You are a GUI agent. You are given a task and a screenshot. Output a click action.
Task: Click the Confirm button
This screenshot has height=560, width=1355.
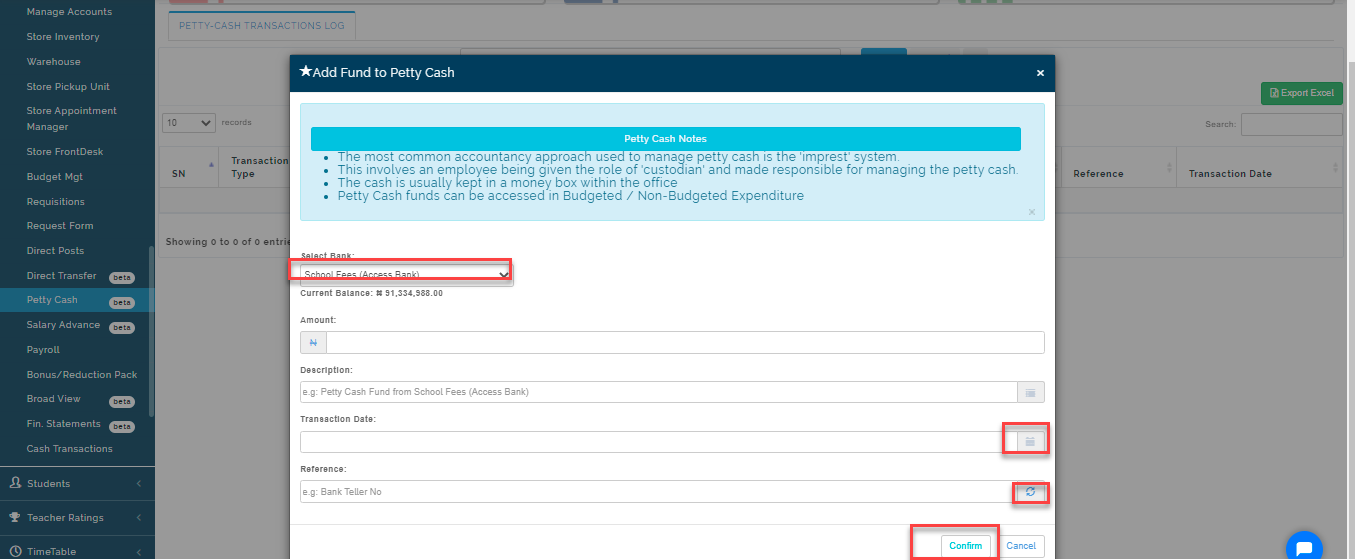(966, 546)
